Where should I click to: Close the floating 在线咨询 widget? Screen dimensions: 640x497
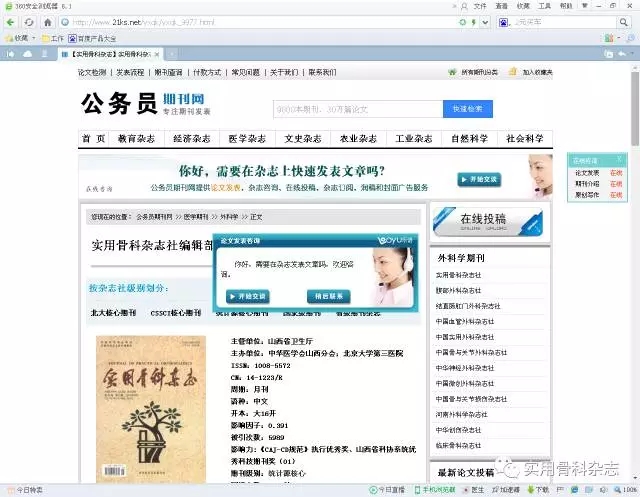619,159
